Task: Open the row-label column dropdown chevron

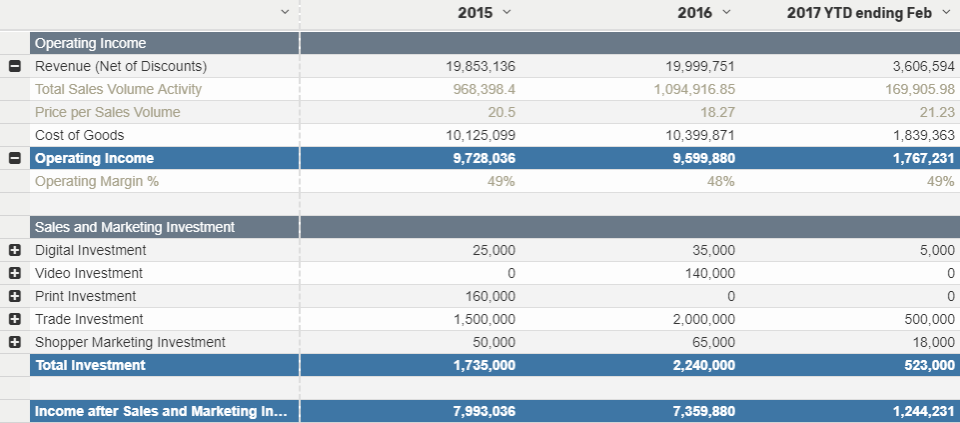Action: pos(285,12)
